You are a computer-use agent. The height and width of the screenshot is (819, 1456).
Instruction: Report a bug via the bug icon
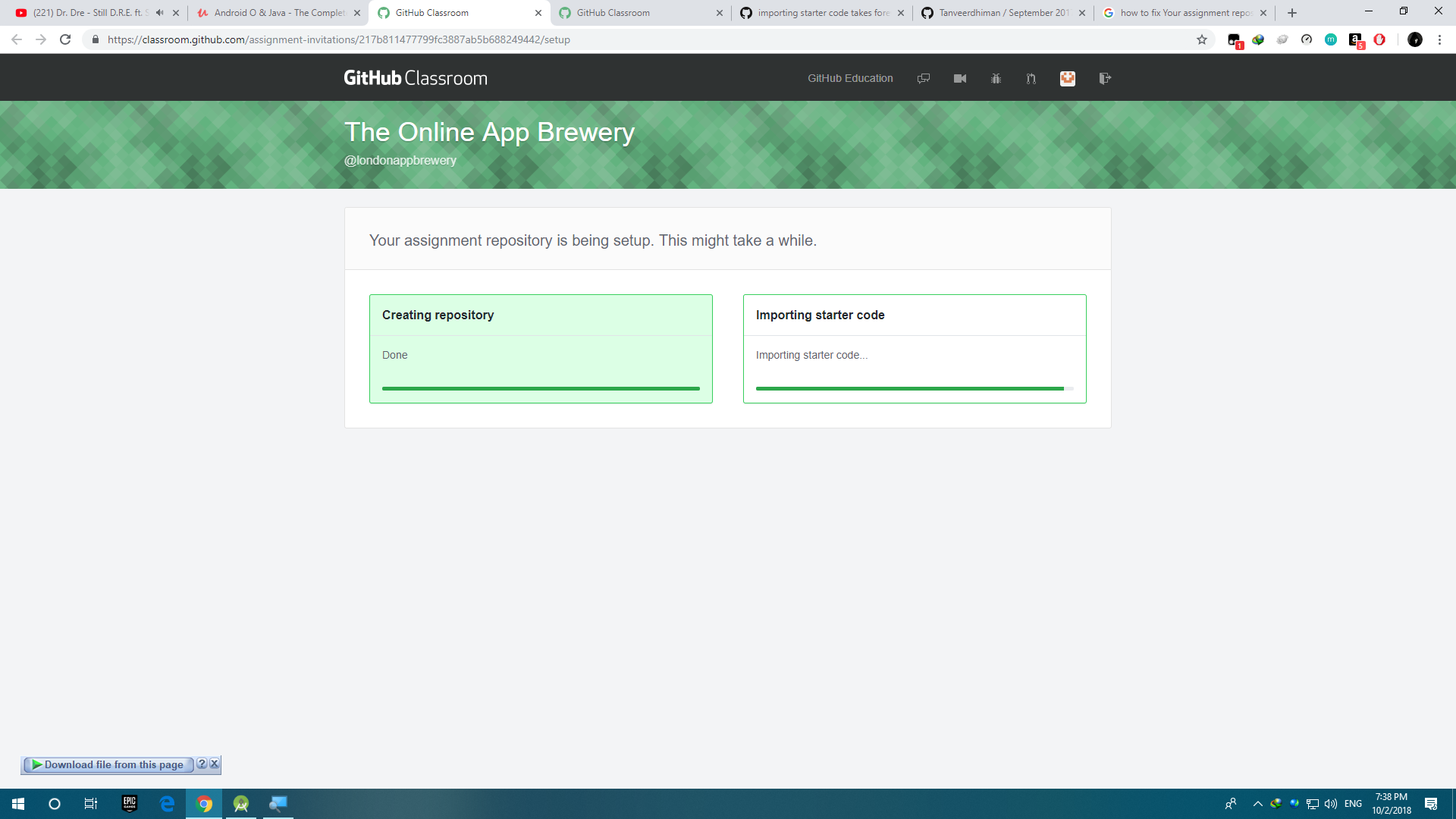coord(996,78)
